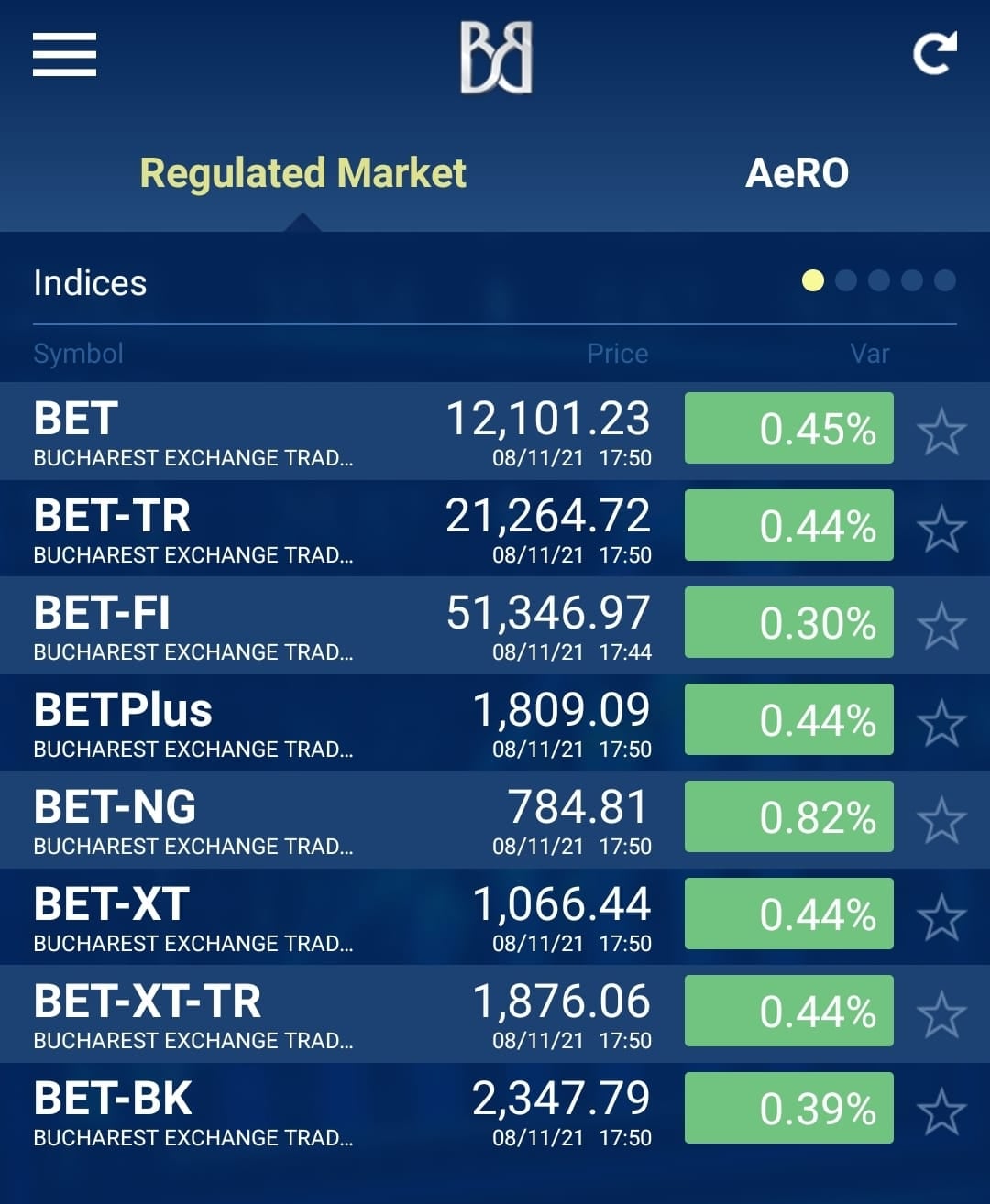Screen dimensions: 990x1204
Task: Switch to the AeRO tab
Action: 797,173
